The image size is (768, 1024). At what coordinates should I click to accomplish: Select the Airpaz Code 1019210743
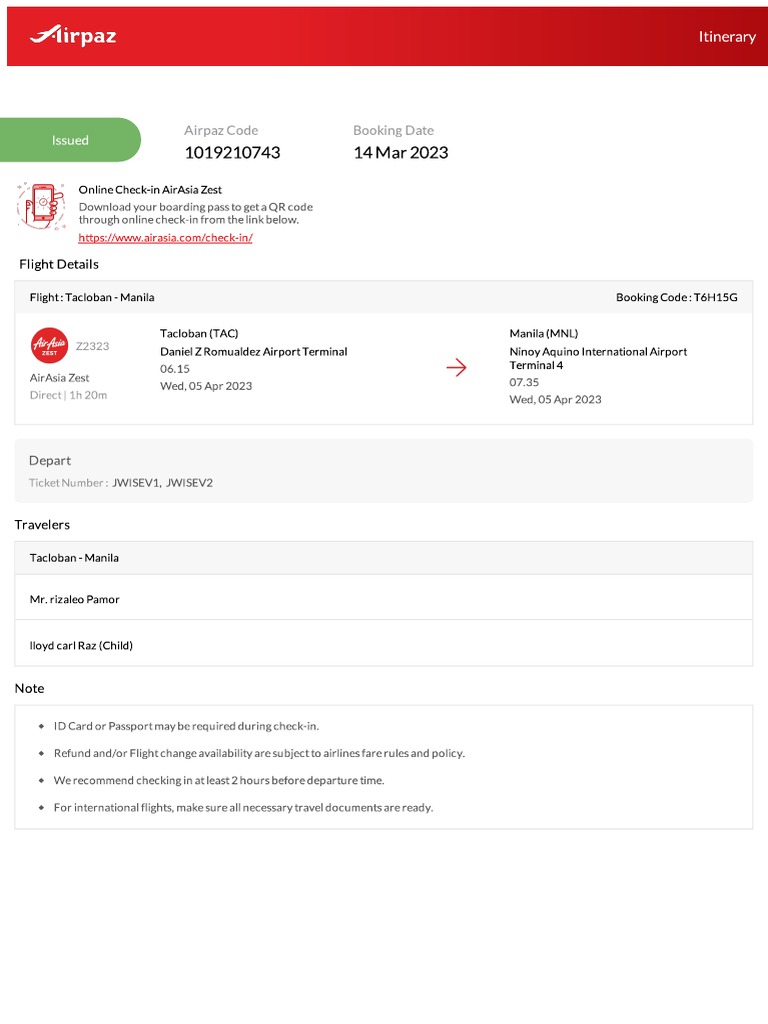(232, 153)
